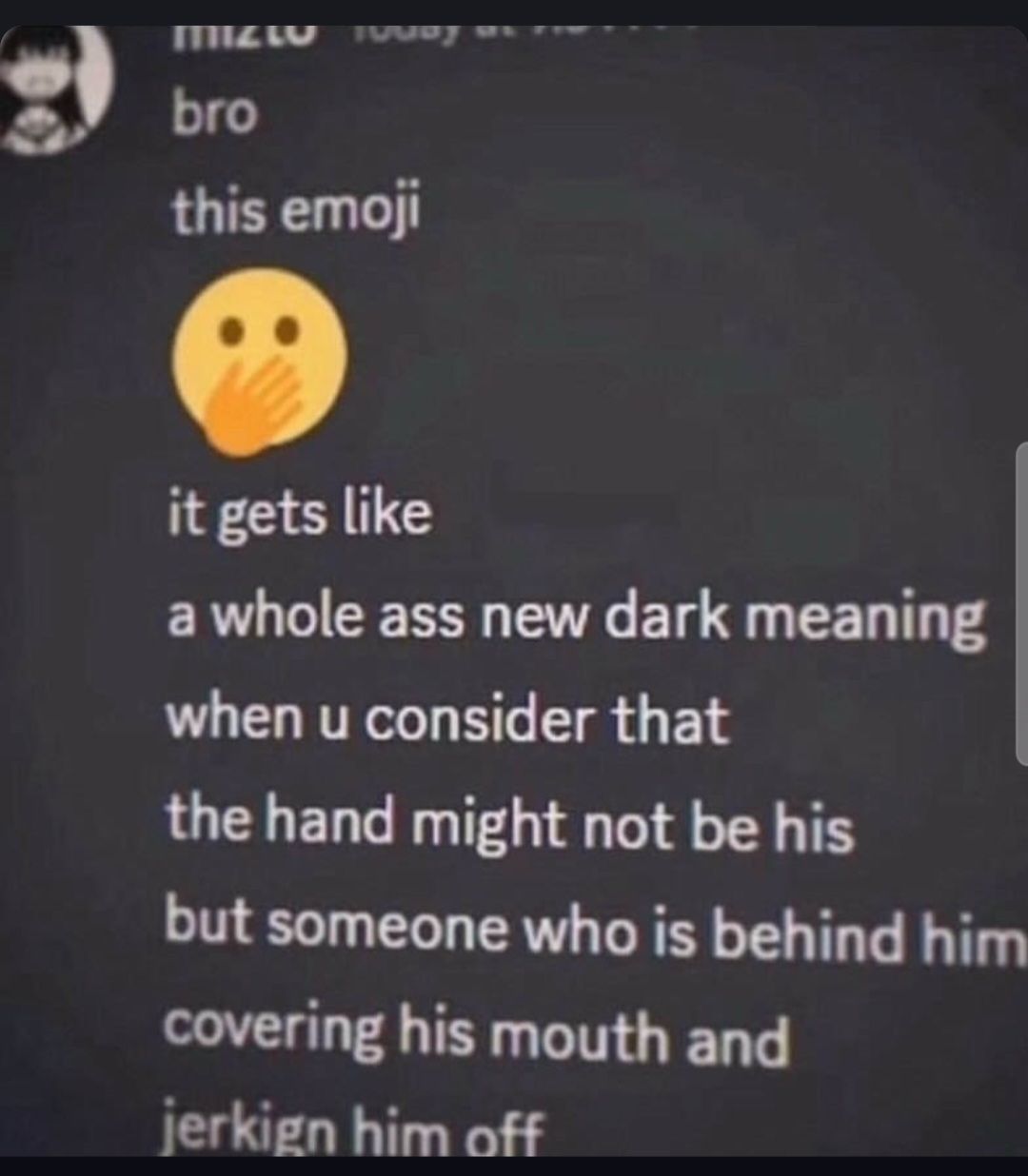The height and width of the screenshot is (1176, 1028).
Task: Select "a whole ass new dark meaning" line
Action: coord(576,618)
